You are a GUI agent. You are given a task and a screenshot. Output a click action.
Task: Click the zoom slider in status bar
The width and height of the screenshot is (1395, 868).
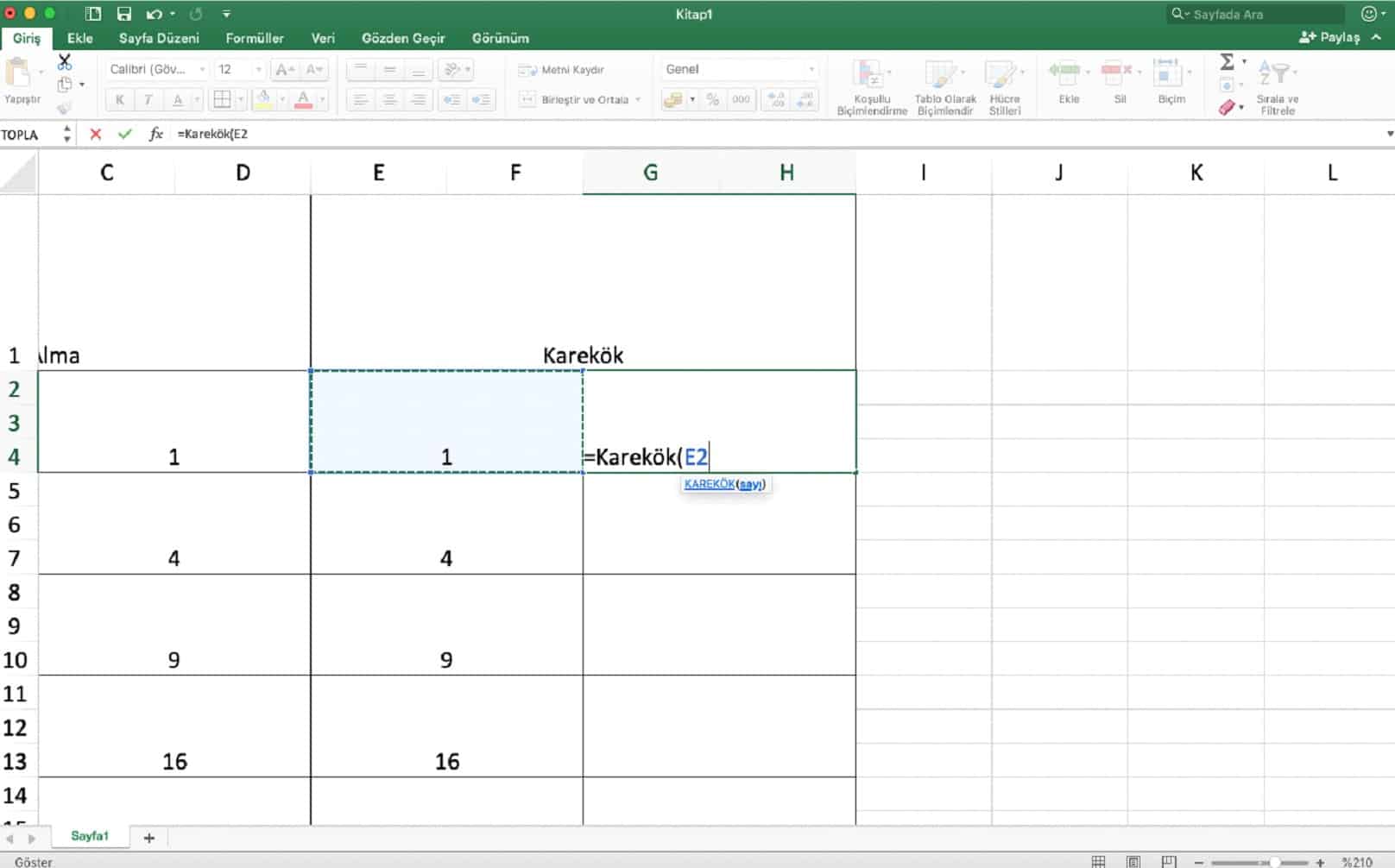point(1274,862)
